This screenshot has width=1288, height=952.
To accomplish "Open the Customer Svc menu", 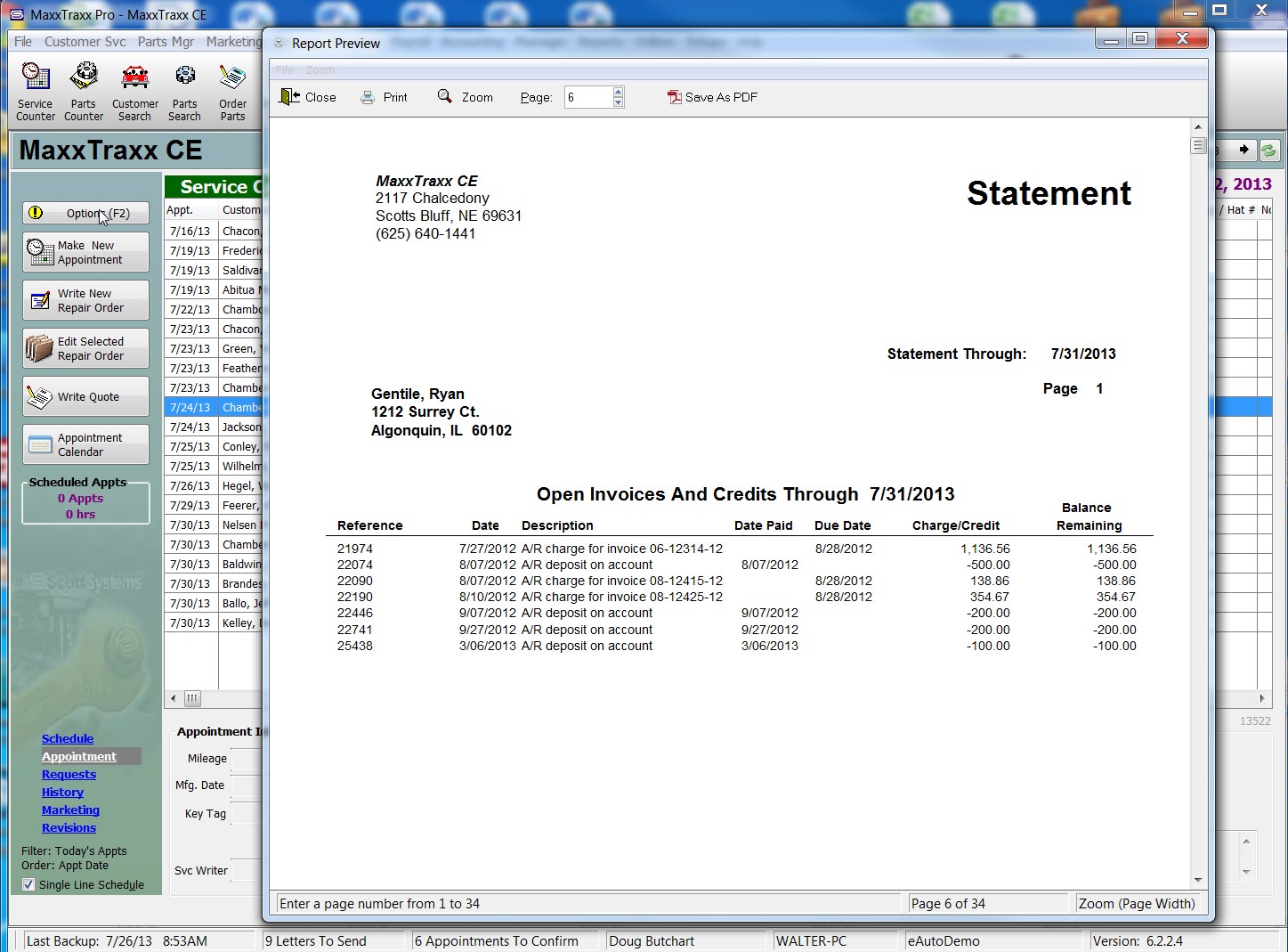I will (85, 42).
